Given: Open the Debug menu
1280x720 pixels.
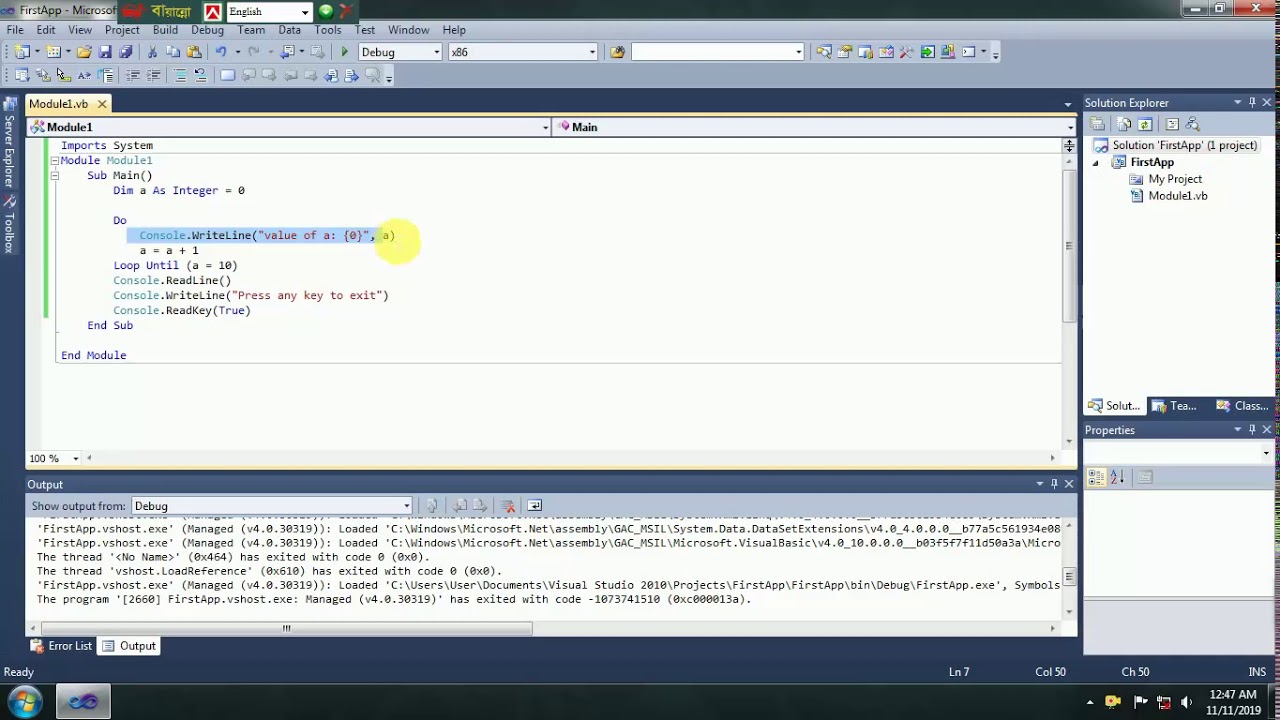Looking at the screenshot, I should tap(207, 30).
